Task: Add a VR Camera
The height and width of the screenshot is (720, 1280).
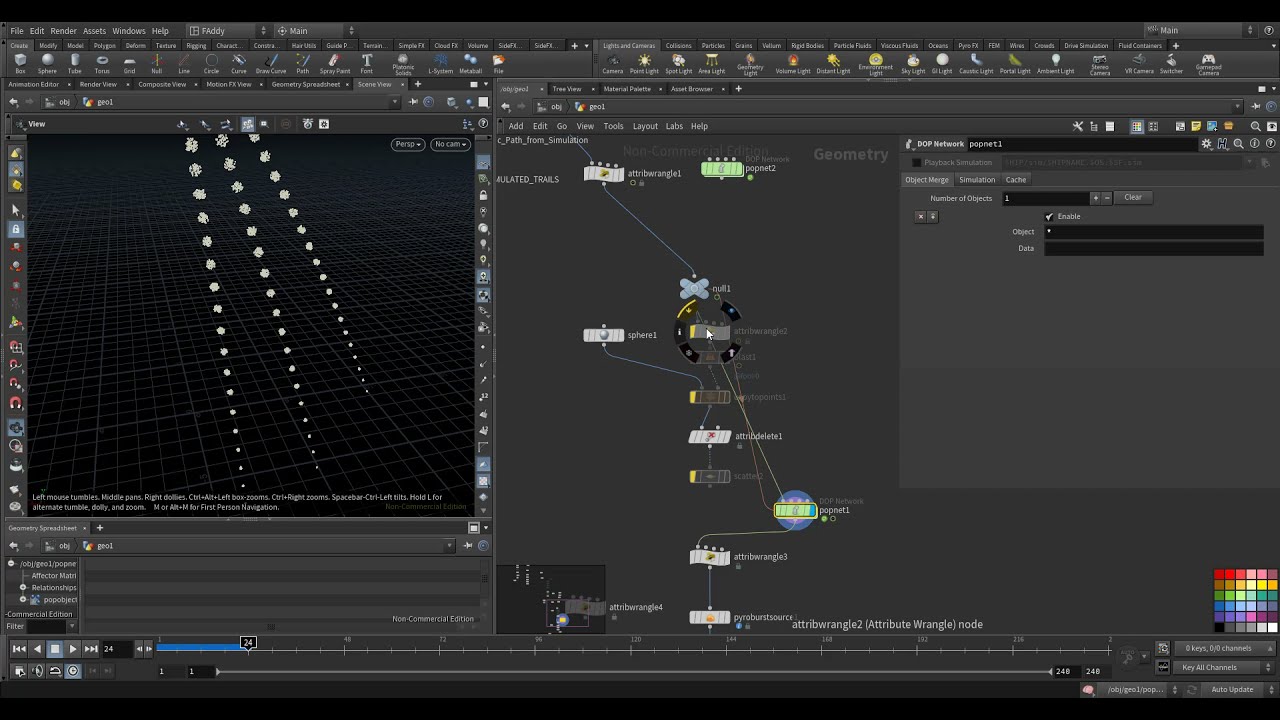Action: click(x=1139, y=64)
